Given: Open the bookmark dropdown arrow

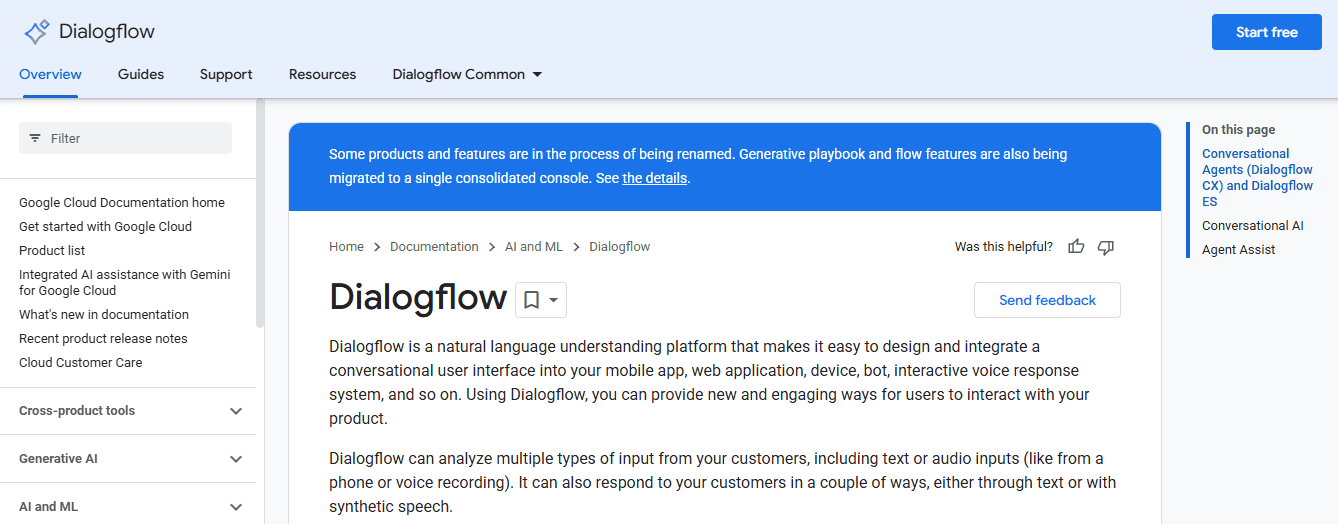Looking at the screenshot, I should point(554,299).
